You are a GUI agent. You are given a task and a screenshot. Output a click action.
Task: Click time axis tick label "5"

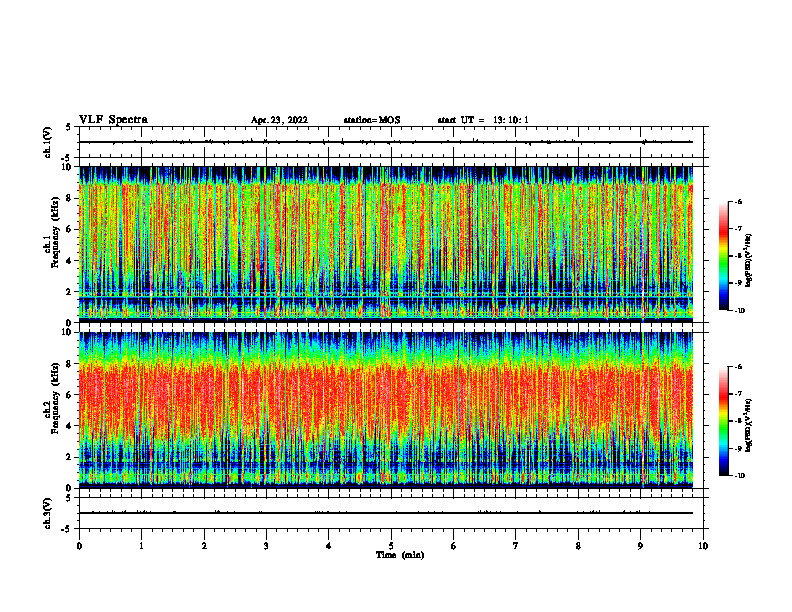(x=391, y=546)
